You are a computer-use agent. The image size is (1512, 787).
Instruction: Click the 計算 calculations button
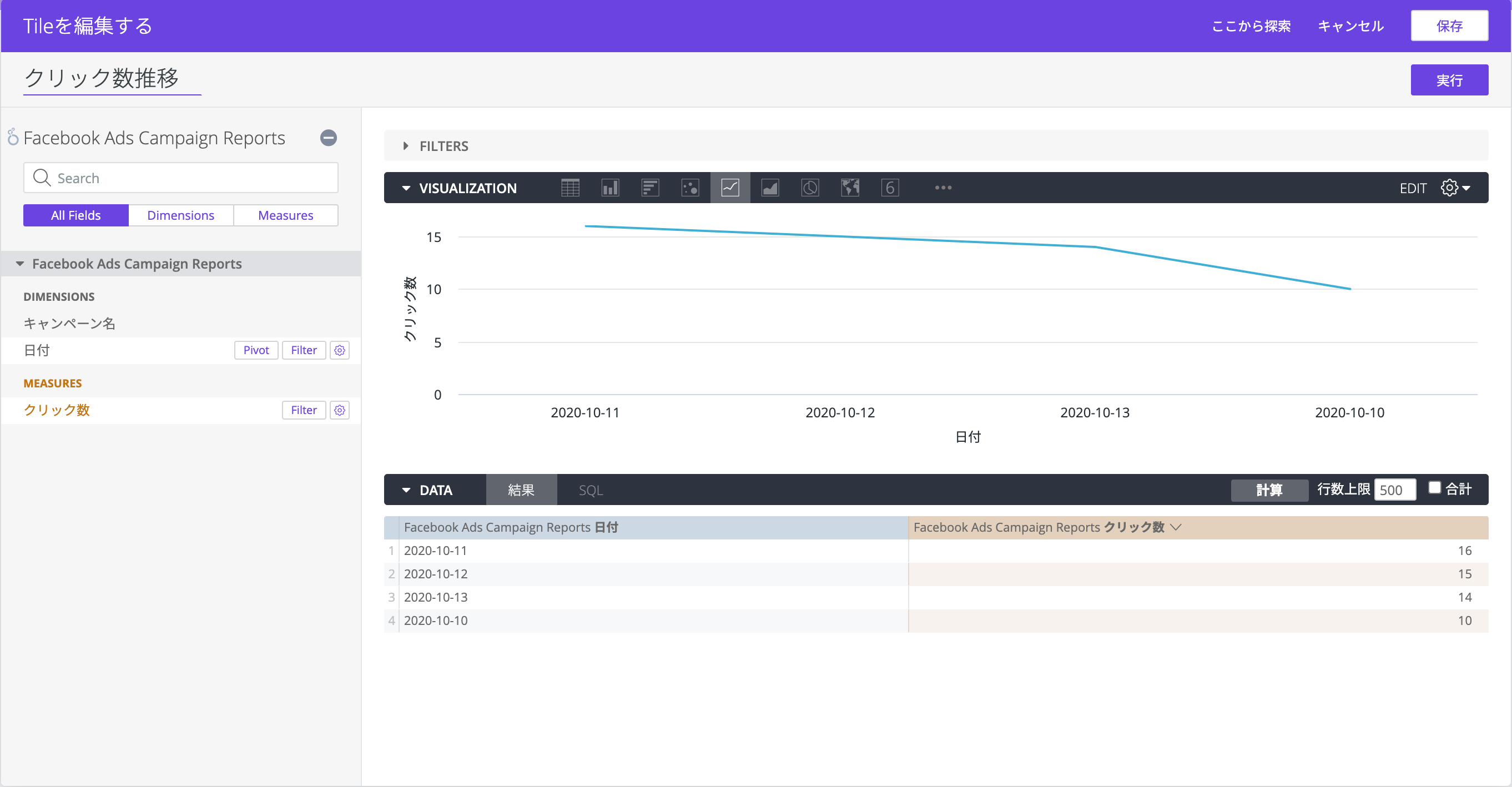tap(1269, 490)
